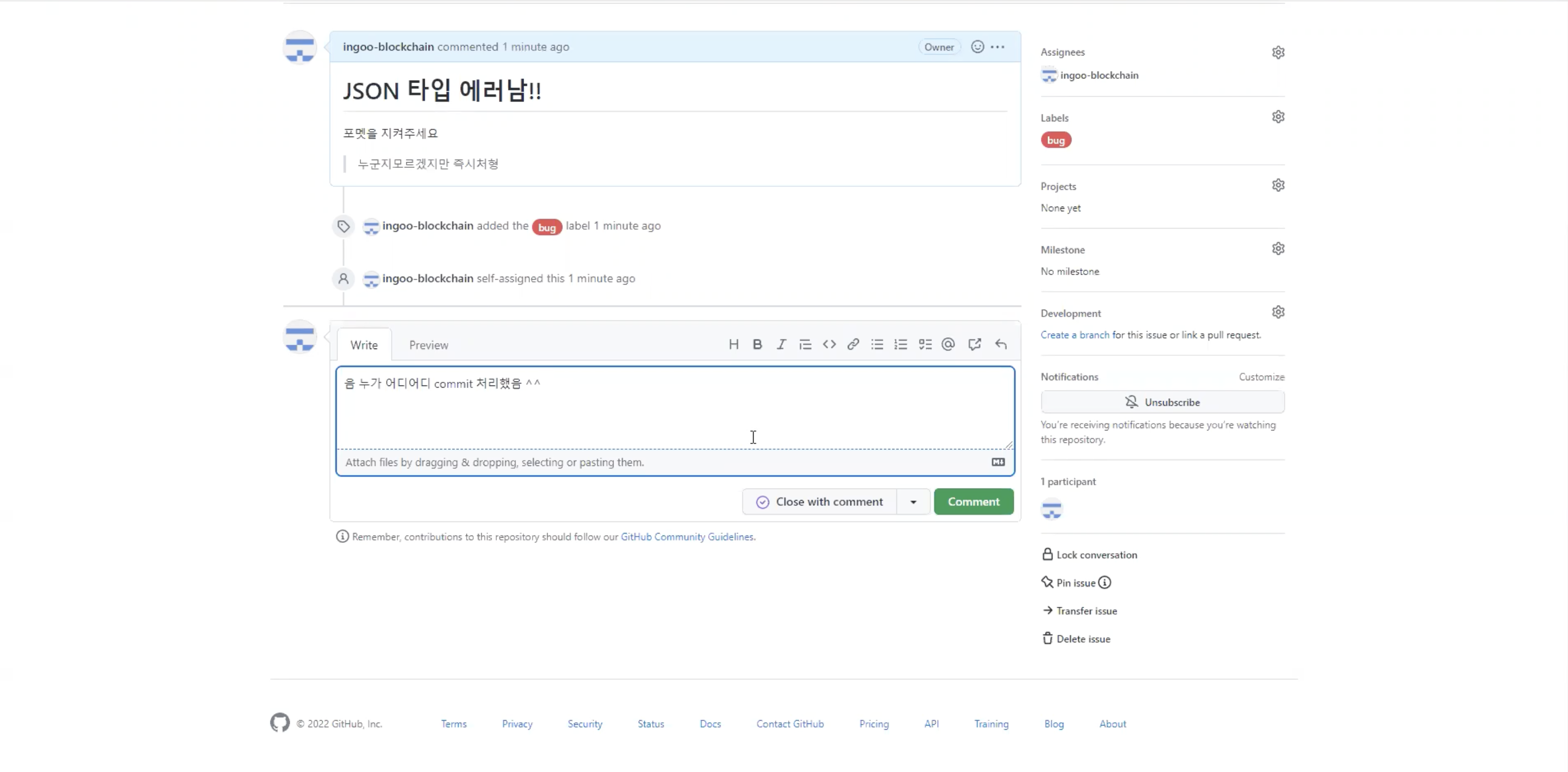1568x772 pixels.
Task: Add a link using link icon
Action: pos(853,345)
